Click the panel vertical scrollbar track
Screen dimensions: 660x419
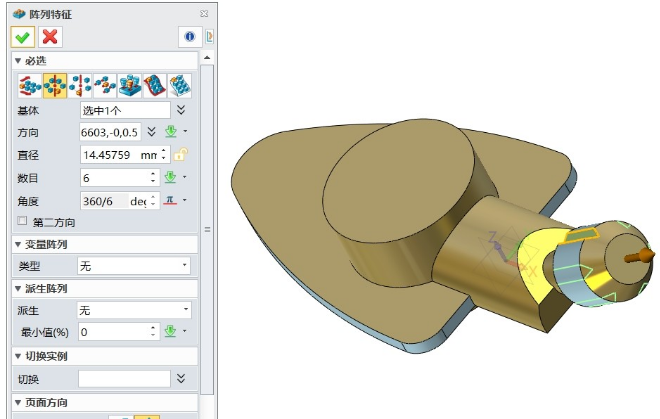pos(207,230)
